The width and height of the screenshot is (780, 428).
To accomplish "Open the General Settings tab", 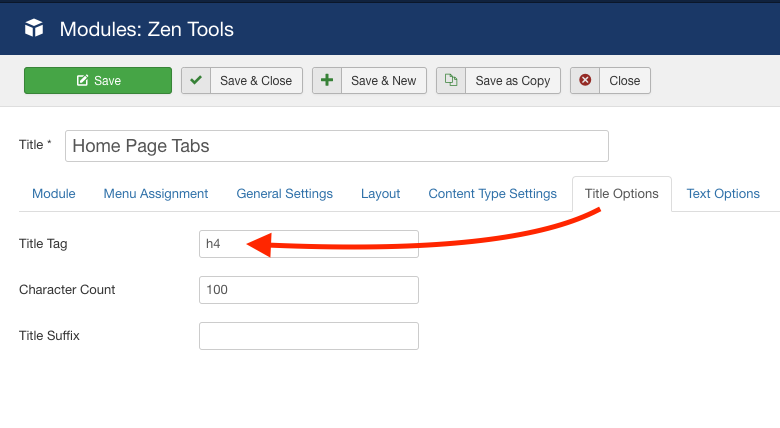I will pyautogui.click(x=284, y=194).
